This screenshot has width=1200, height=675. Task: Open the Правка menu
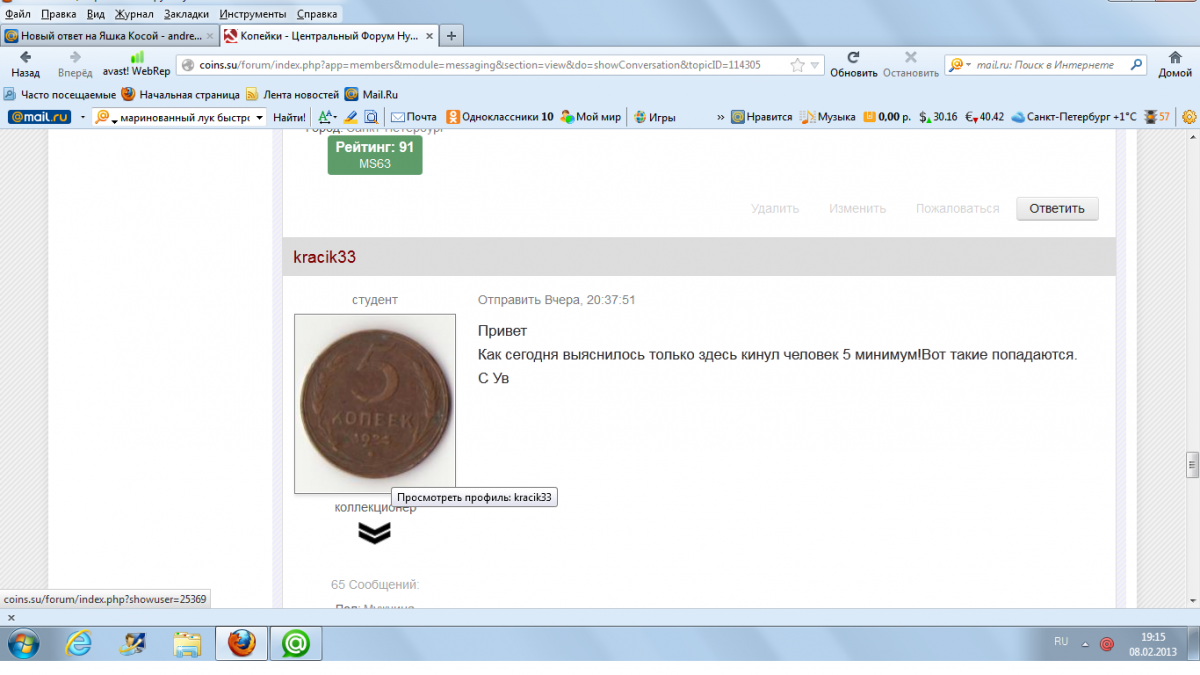[59, 15]
